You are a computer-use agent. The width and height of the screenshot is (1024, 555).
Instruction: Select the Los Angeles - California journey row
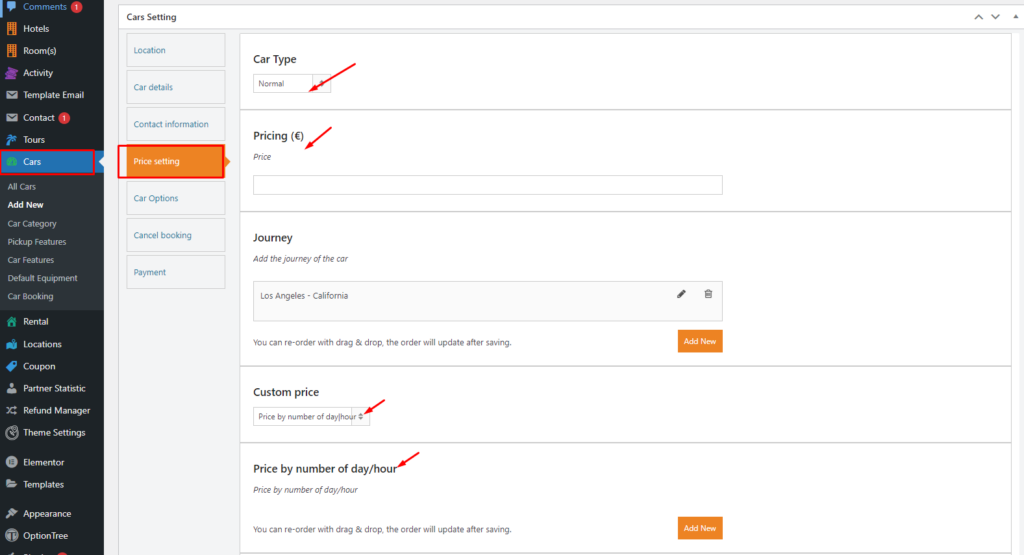tap(488, 301)
